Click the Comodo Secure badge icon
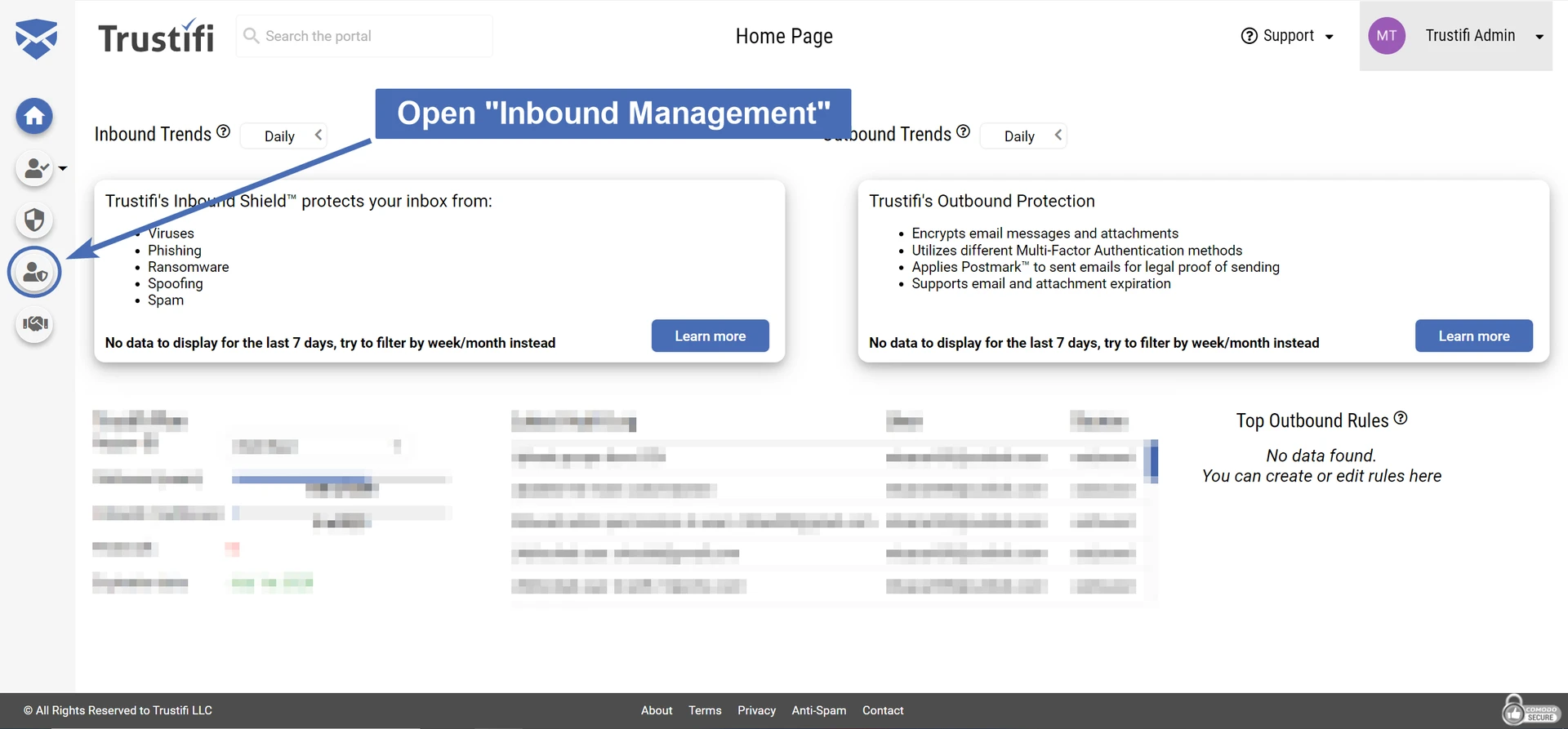Screen dimensions: 1568x729 tap(1530, 710)
